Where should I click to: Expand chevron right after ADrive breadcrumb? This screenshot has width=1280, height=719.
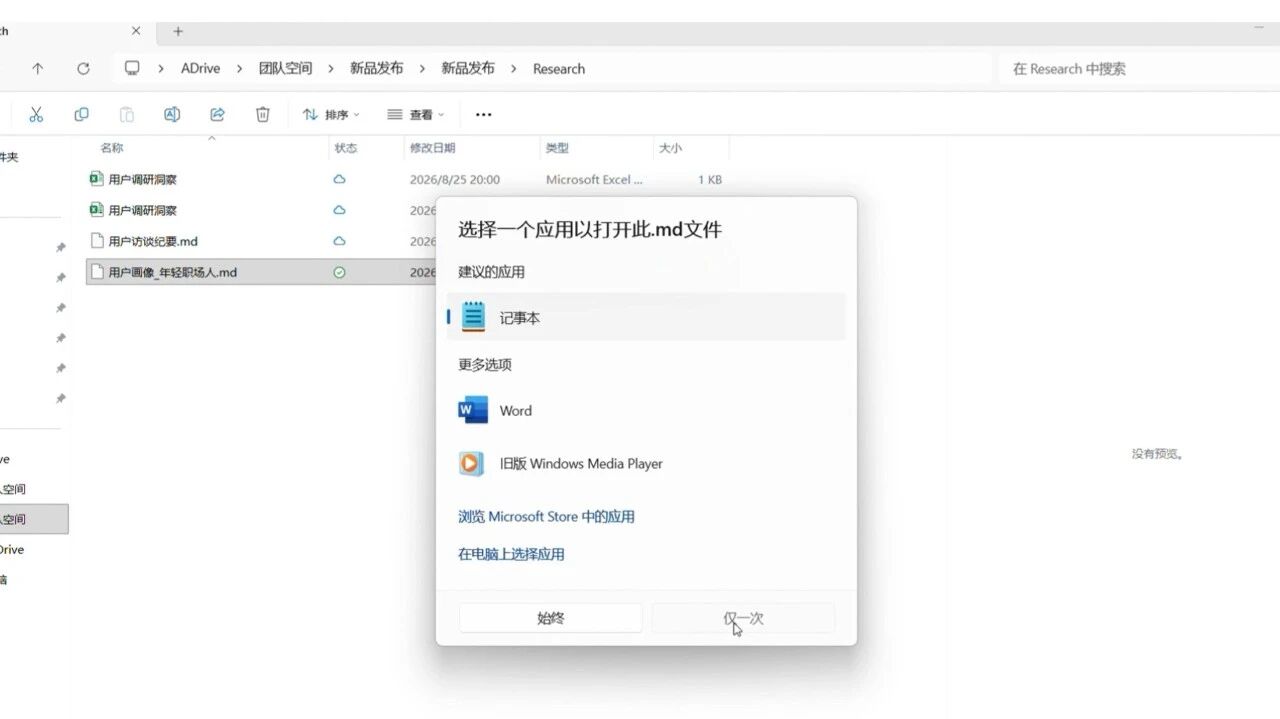point(240,69)
